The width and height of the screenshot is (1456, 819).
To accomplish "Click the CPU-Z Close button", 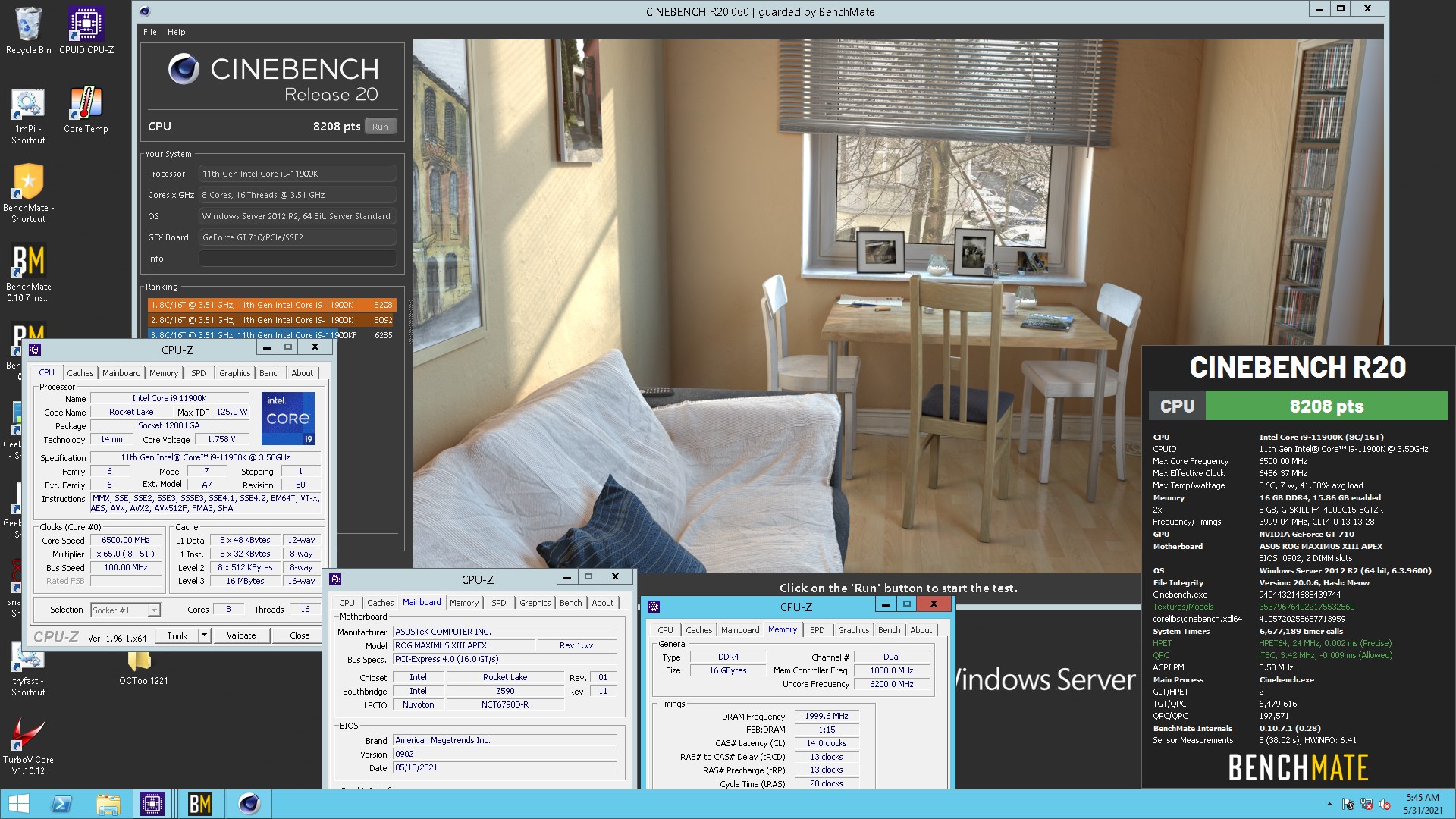I will 300,635.
